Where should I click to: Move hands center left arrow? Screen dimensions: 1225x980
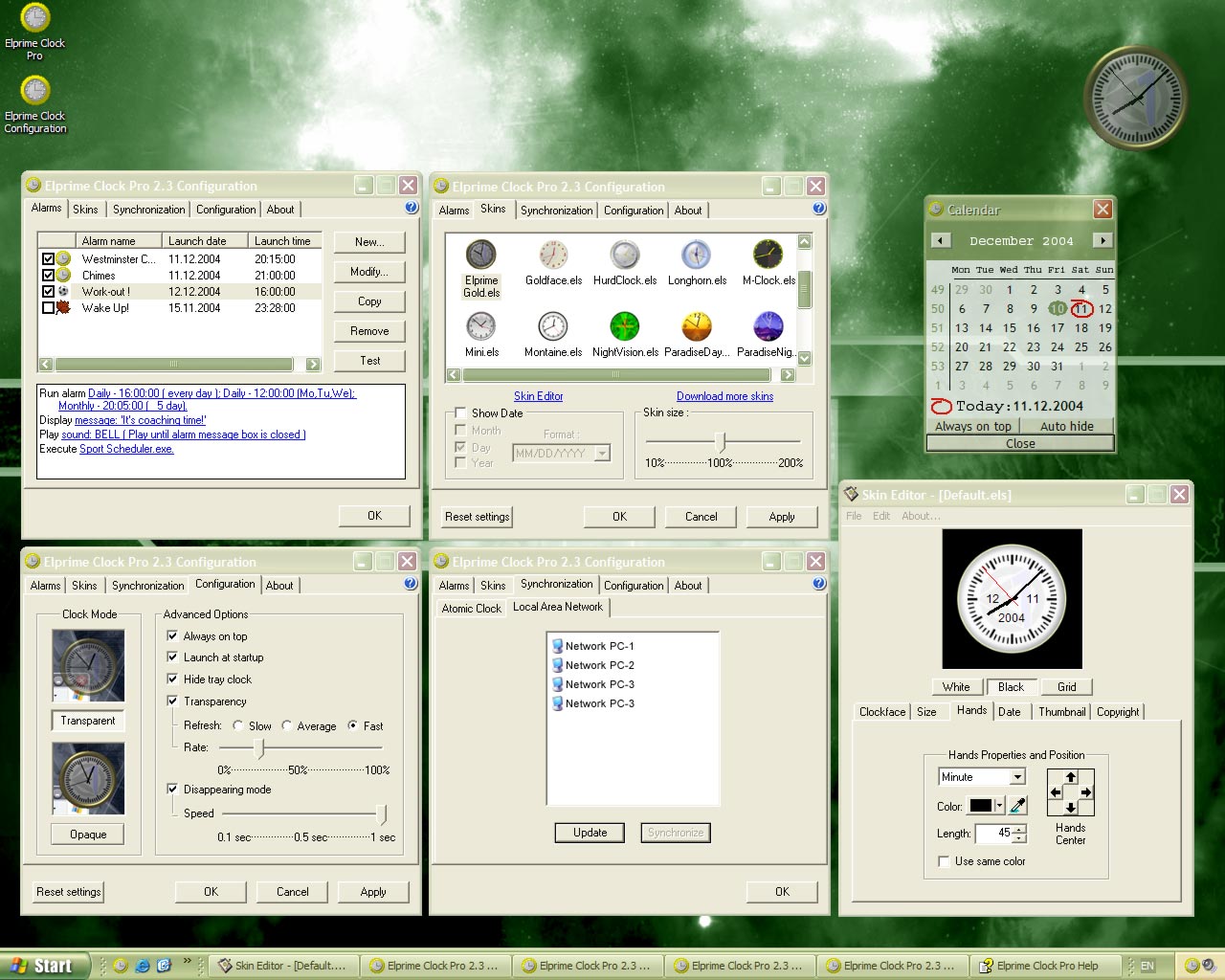pos(1056,792)
